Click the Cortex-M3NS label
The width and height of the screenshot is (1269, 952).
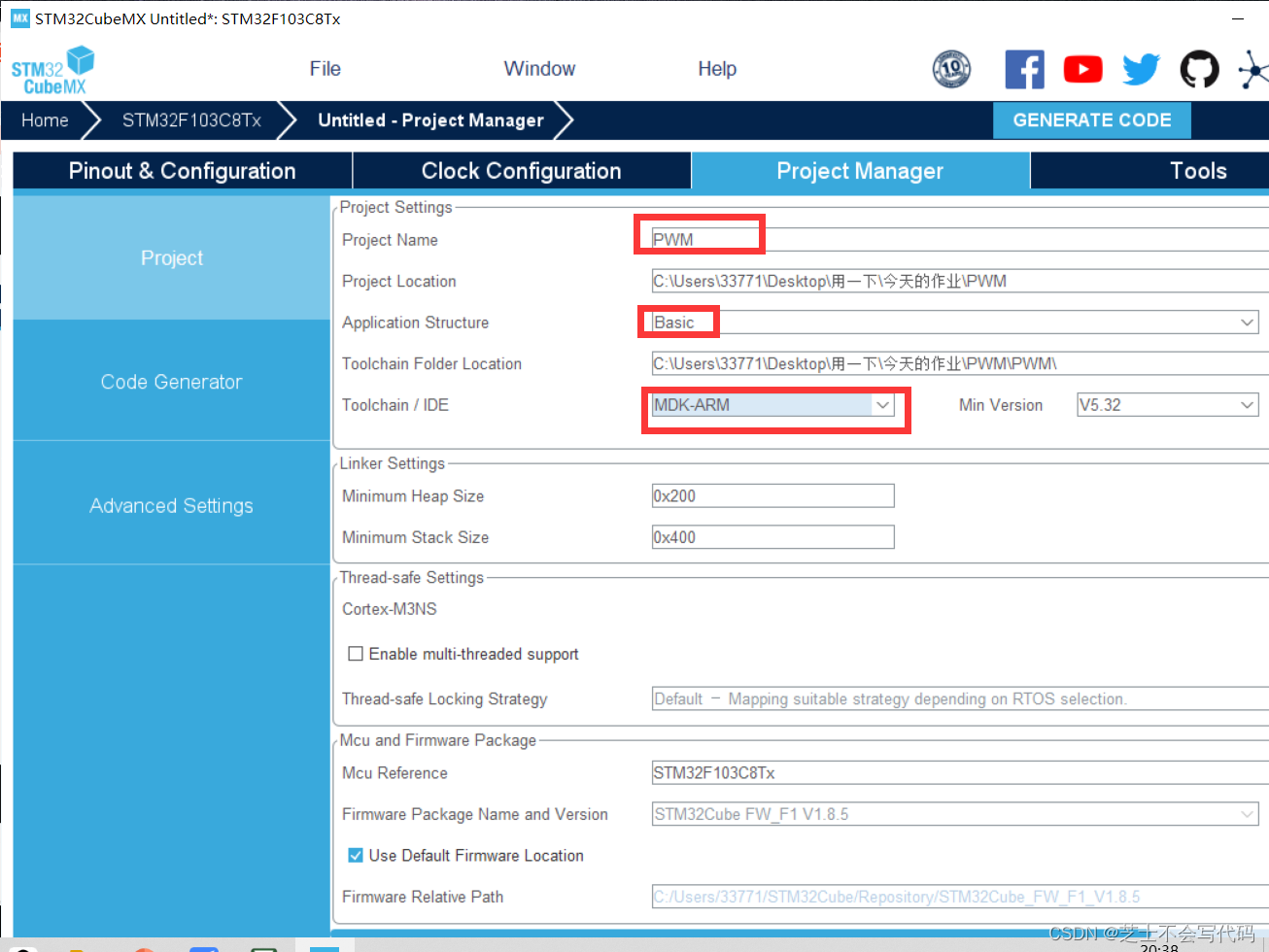click(390, 609)
